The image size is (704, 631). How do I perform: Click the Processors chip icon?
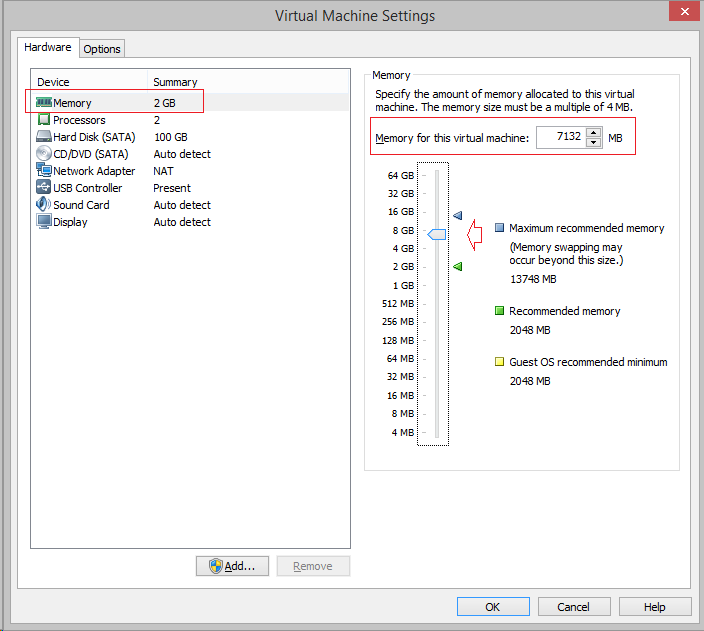coord(44,120)
